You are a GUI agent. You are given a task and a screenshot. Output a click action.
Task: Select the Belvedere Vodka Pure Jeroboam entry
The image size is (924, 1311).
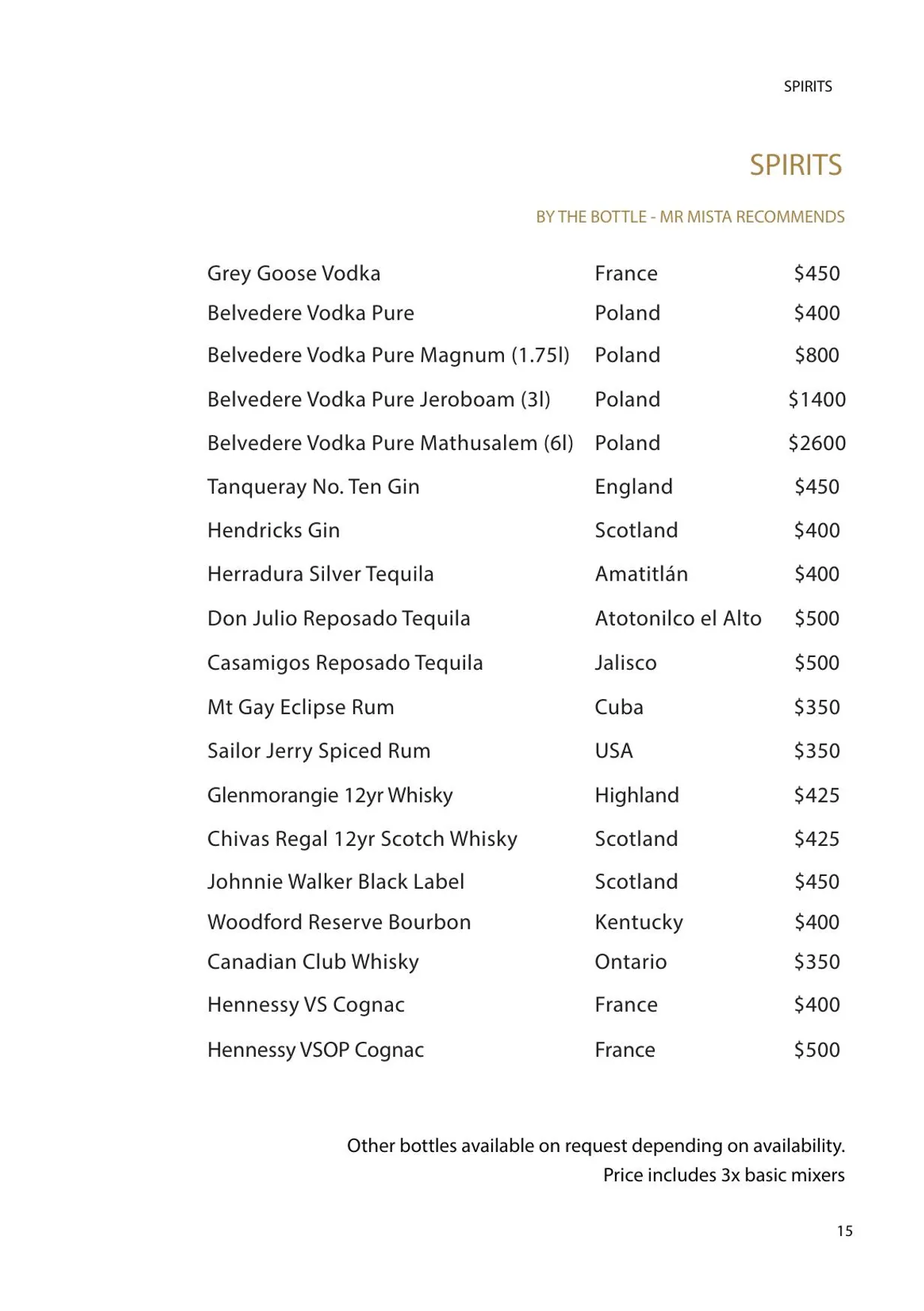[x=379, y=399]
